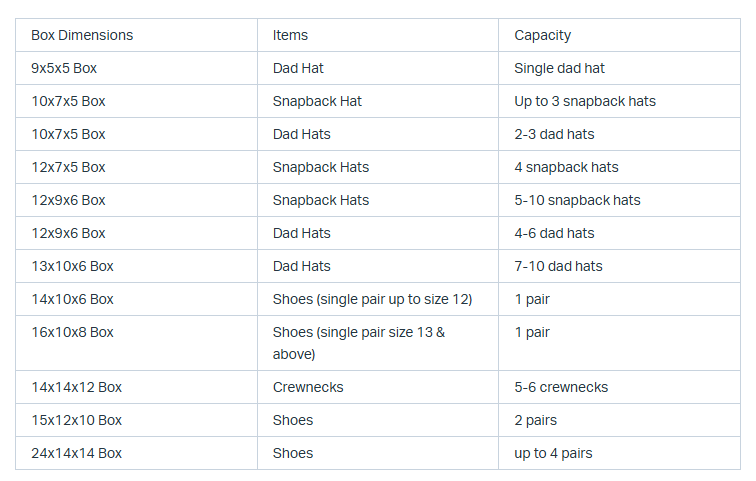
Task: Select the Items column header
Action: click(290, 35)
